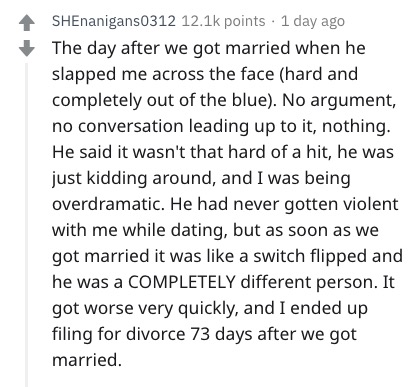Click the word COMPLETELY in the comment
Screen dimensions: 413x387
tap(182, 282)
